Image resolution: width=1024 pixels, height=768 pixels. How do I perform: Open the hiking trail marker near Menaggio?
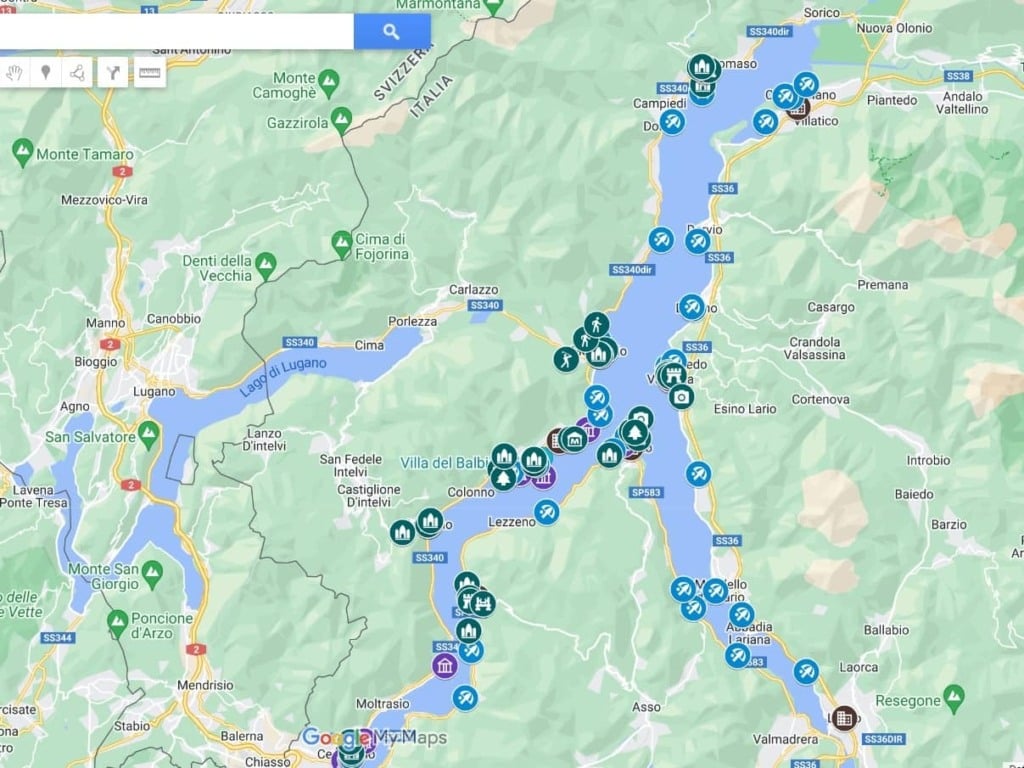pyautogui.click(x=596, y=325)
